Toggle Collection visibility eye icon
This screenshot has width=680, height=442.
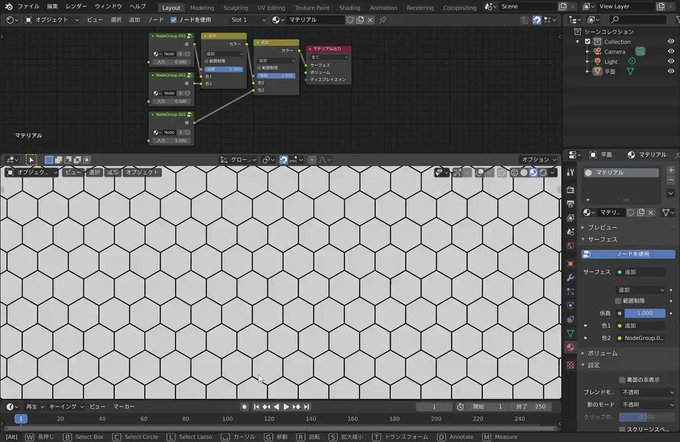click(671, 42)
